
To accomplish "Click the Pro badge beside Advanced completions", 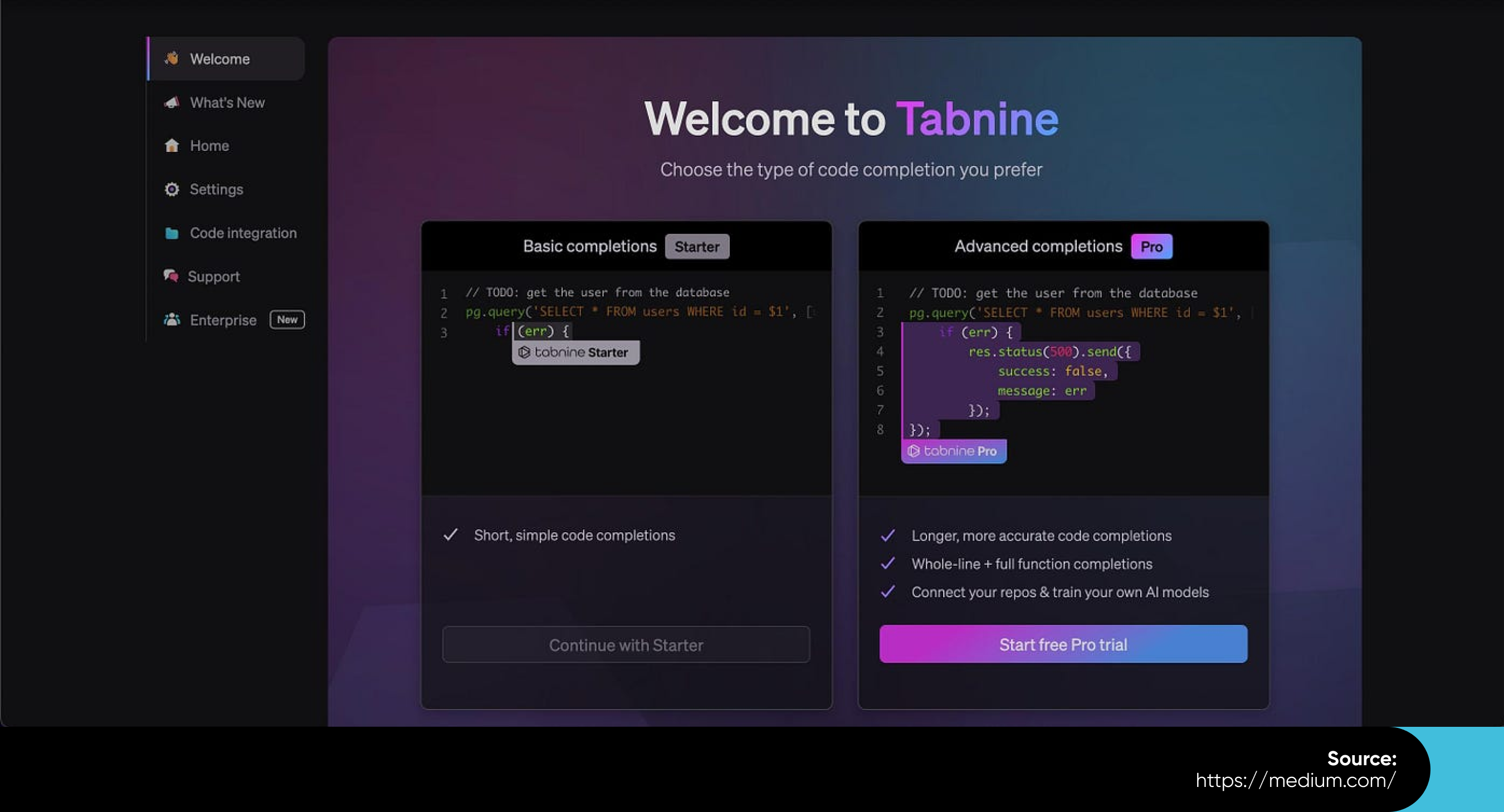I will pos(1151,246).
